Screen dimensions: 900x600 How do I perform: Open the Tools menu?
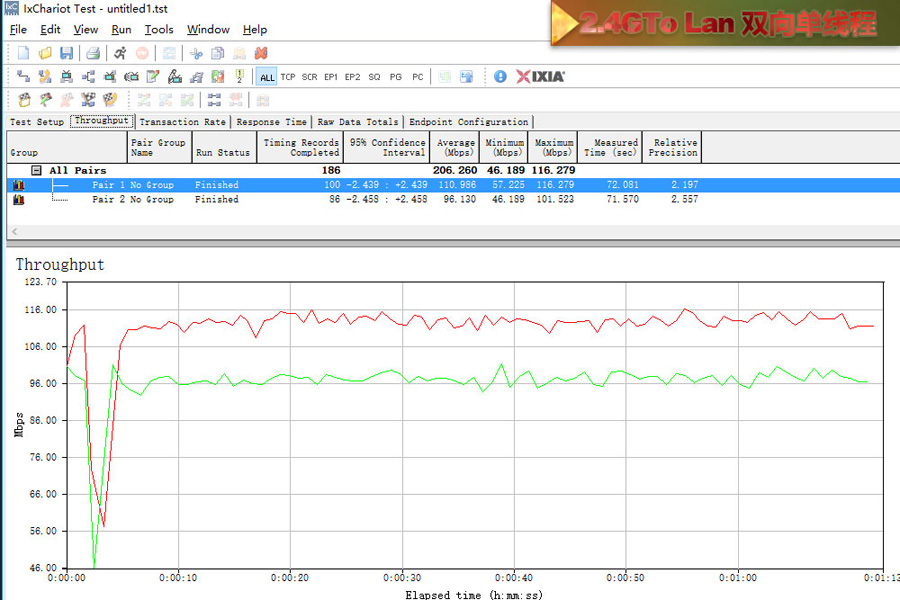click(158, 30)
